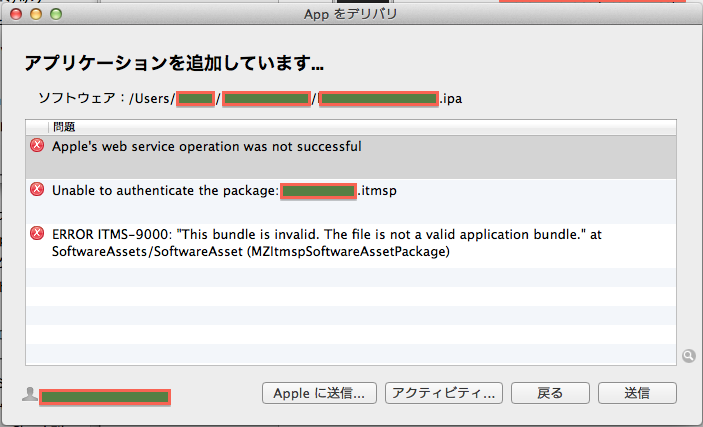Click the "問題" column header

(64, 127)
